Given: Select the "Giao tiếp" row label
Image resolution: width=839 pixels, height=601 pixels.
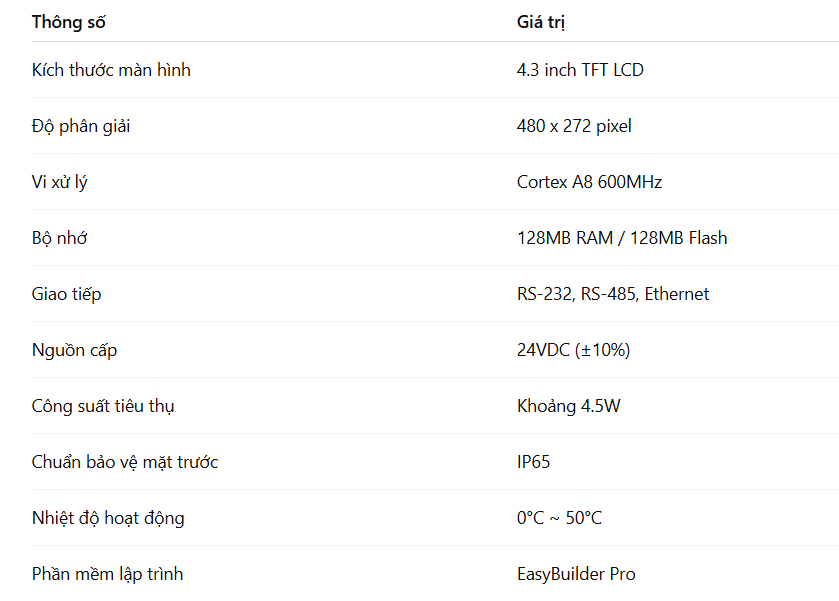Looking at the screenshot, I should 66,294.
